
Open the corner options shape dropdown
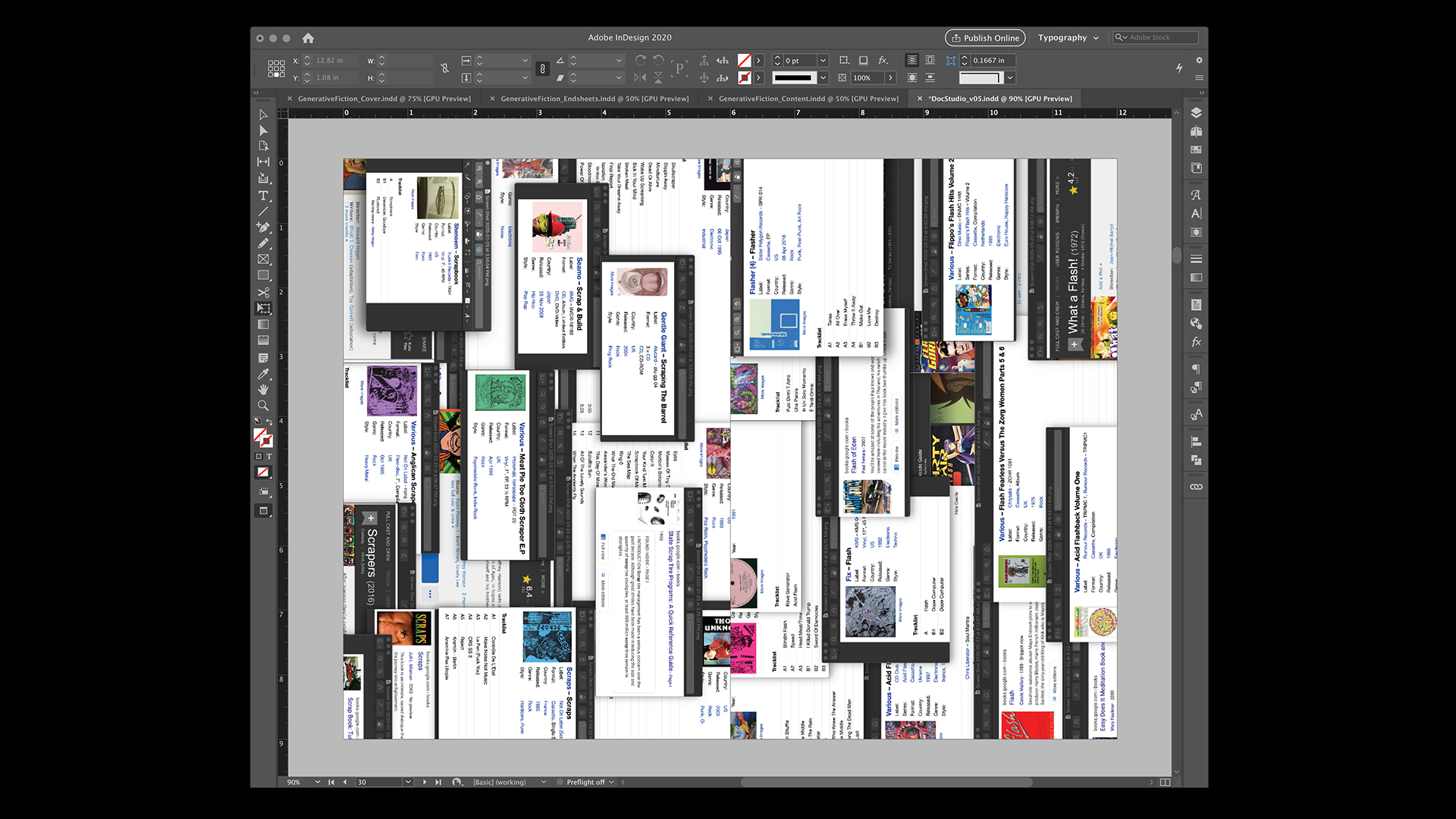point(1010,77)
